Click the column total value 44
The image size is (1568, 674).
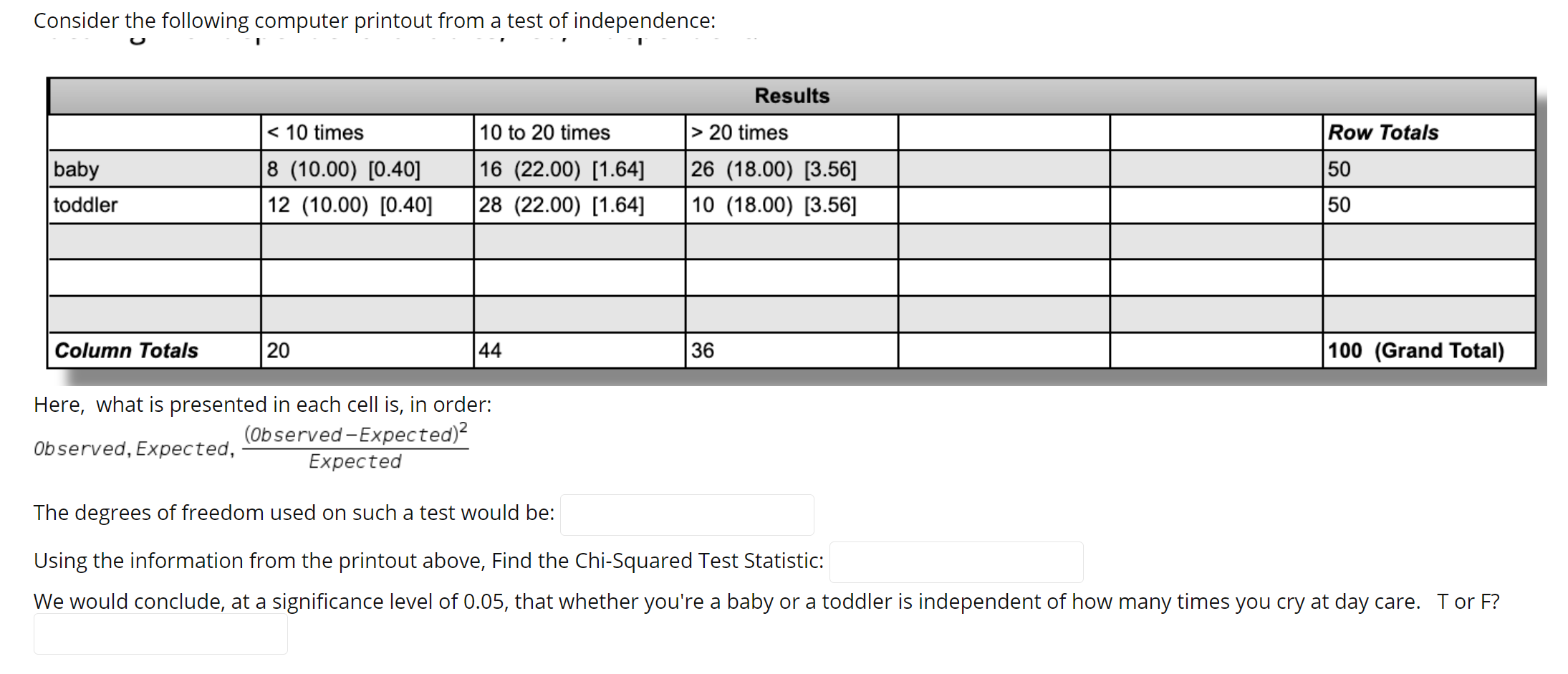(x=487, y=350)
